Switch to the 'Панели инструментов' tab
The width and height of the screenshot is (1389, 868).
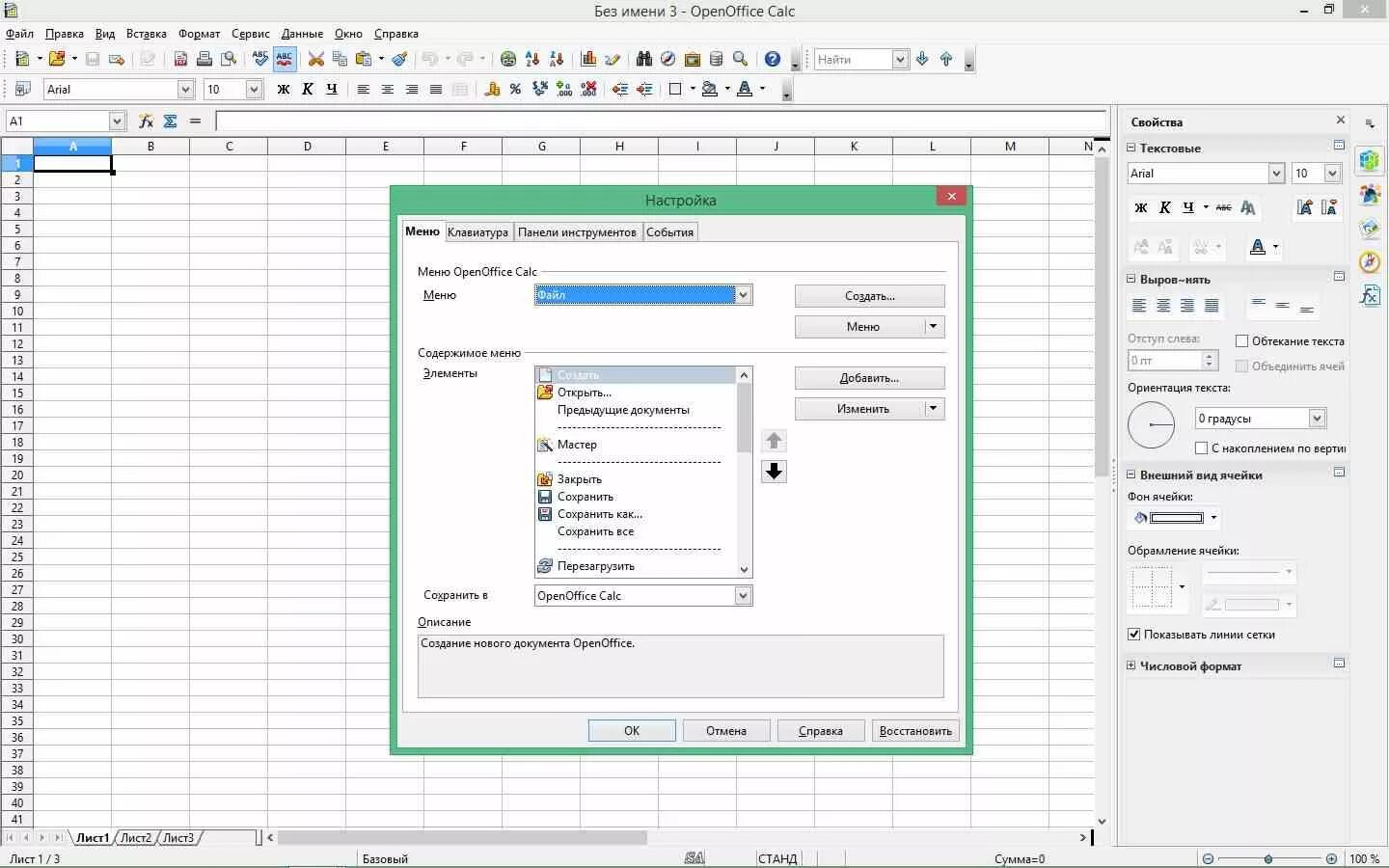[x=577, y=232]
